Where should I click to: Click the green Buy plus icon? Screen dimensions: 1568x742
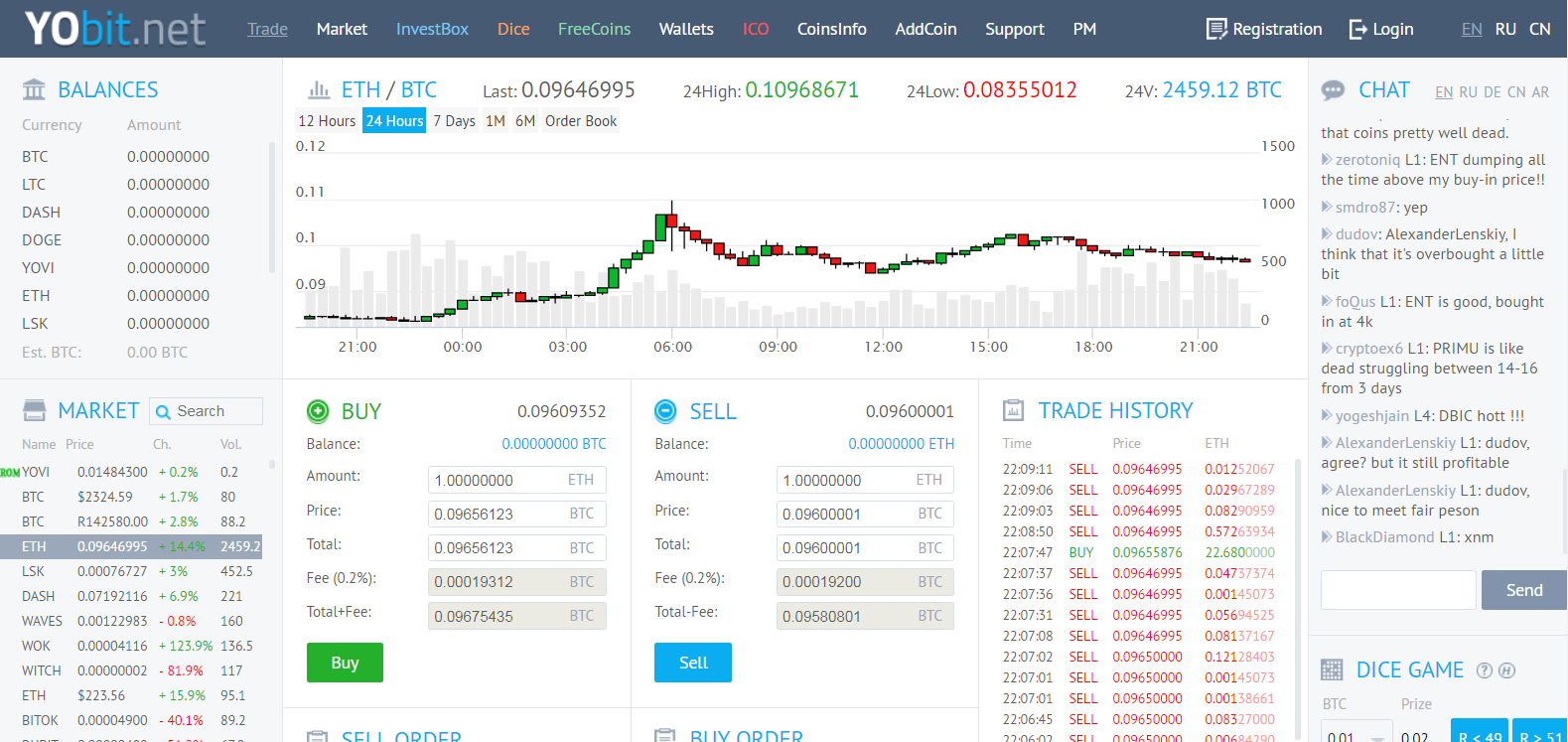(x=318, y=411)
